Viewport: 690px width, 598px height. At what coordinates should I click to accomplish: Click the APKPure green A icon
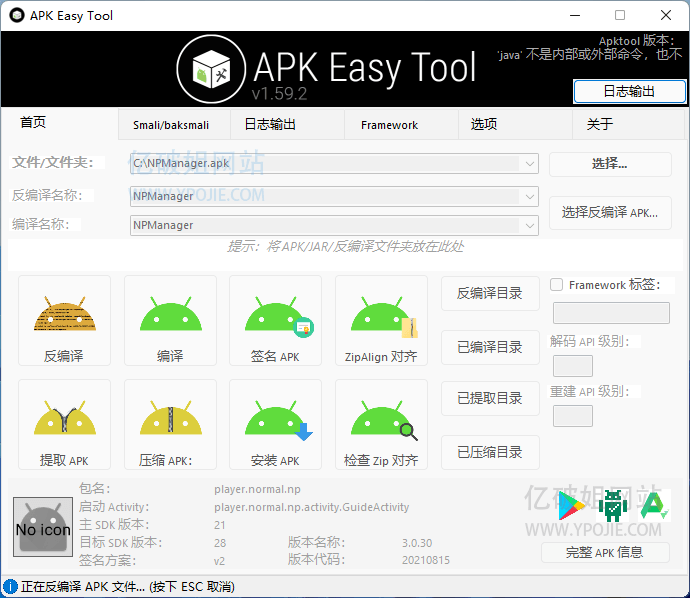pos(654,506)
